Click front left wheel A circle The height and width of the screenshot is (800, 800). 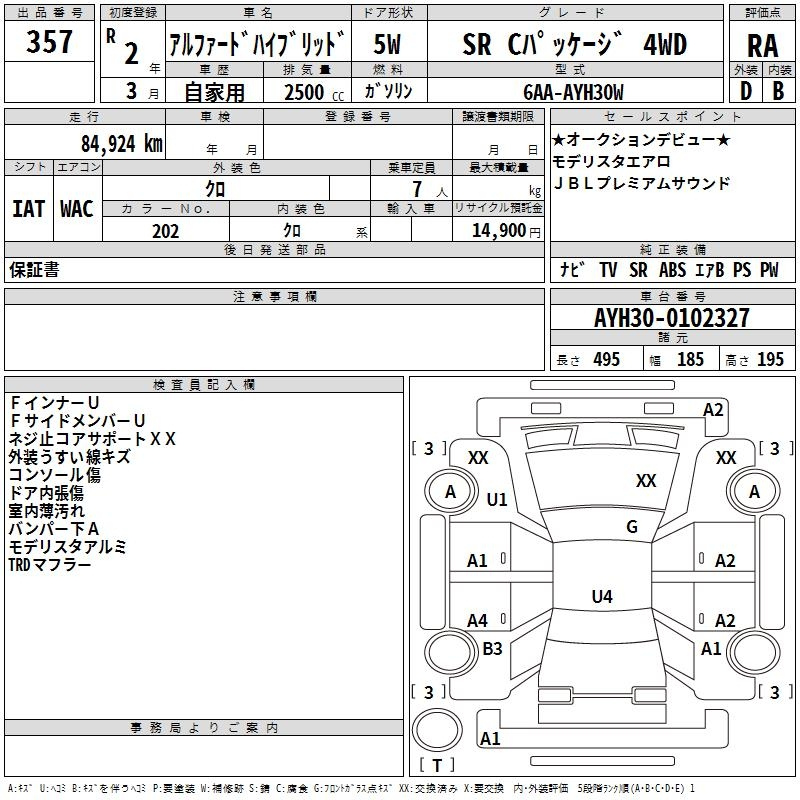click(x=450, y=492)
